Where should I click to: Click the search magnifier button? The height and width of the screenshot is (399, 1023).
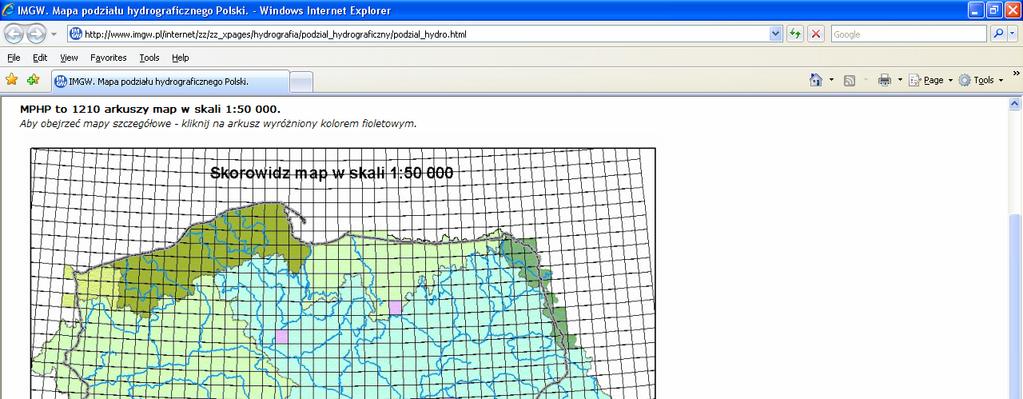(x=998, y=35)
